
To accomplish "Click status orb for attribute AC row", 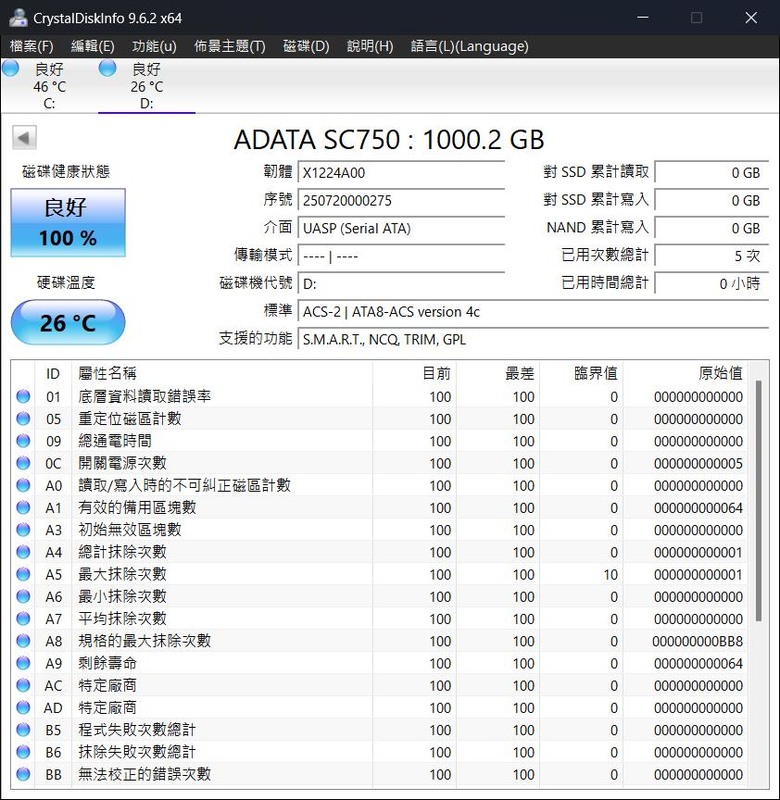I will [23, 685].
